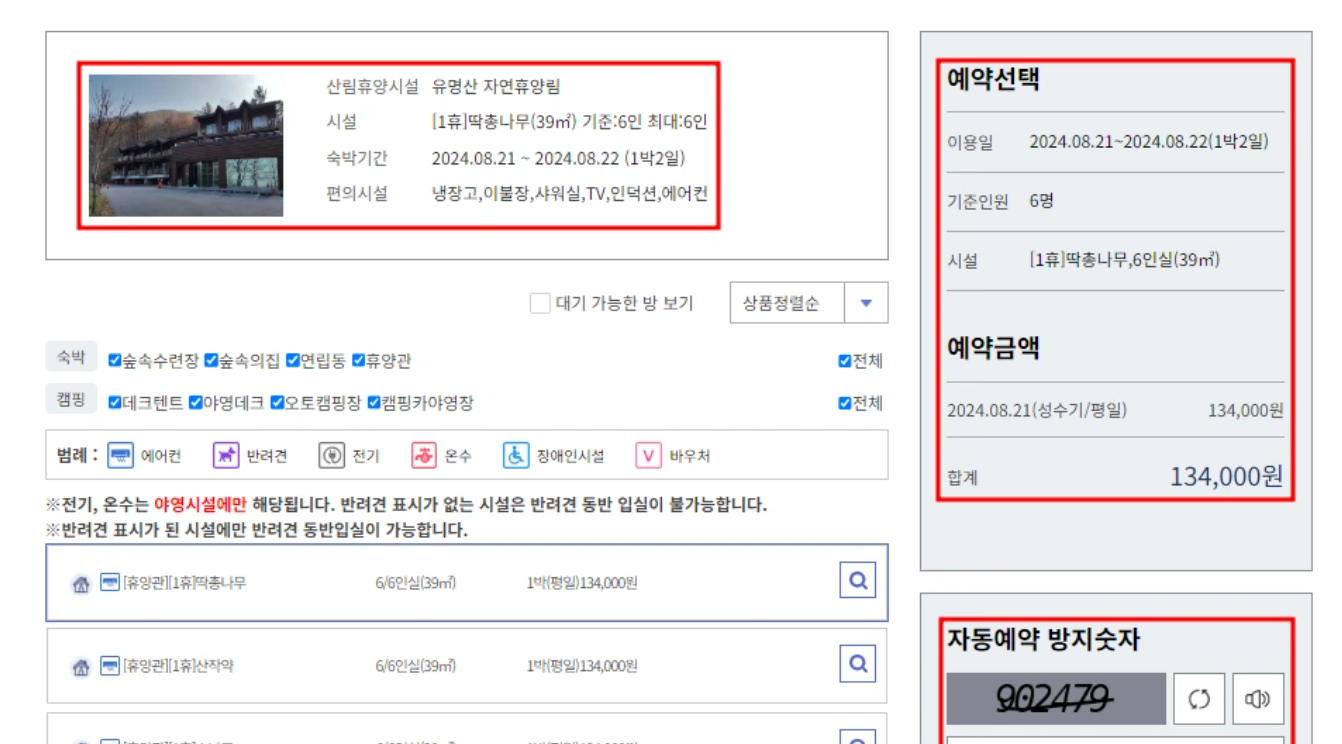
Task: Click air conditioner icon in 산작약 row
Action: [110, 666]
